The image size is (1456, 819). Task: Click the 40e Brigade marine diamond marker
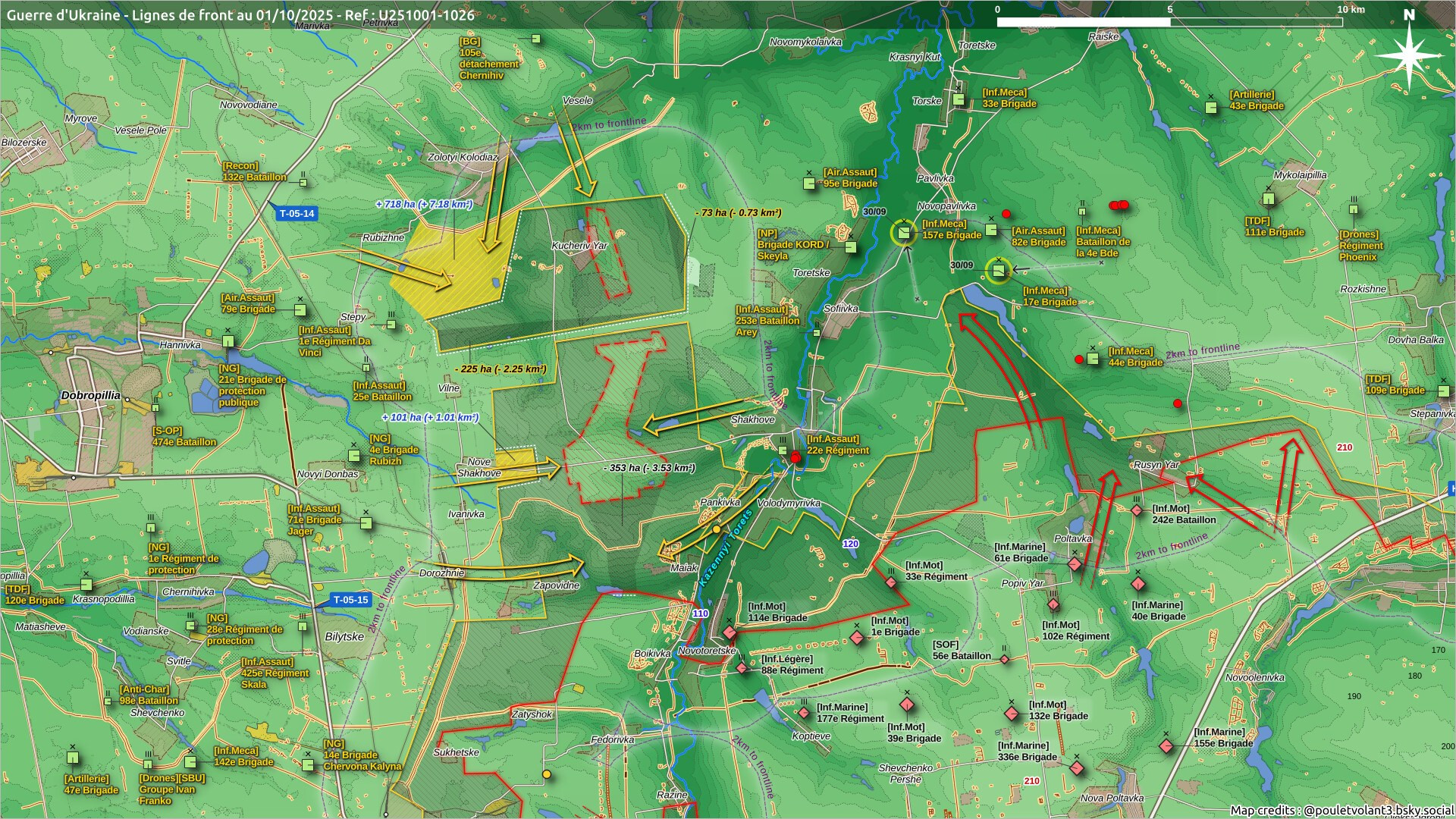1137,584
